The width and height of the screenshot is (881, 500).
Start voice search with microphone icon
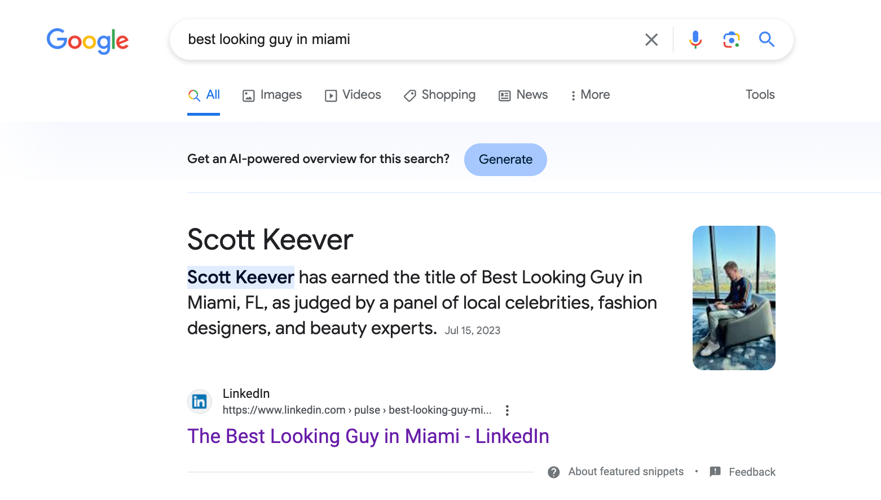point(695,39)
